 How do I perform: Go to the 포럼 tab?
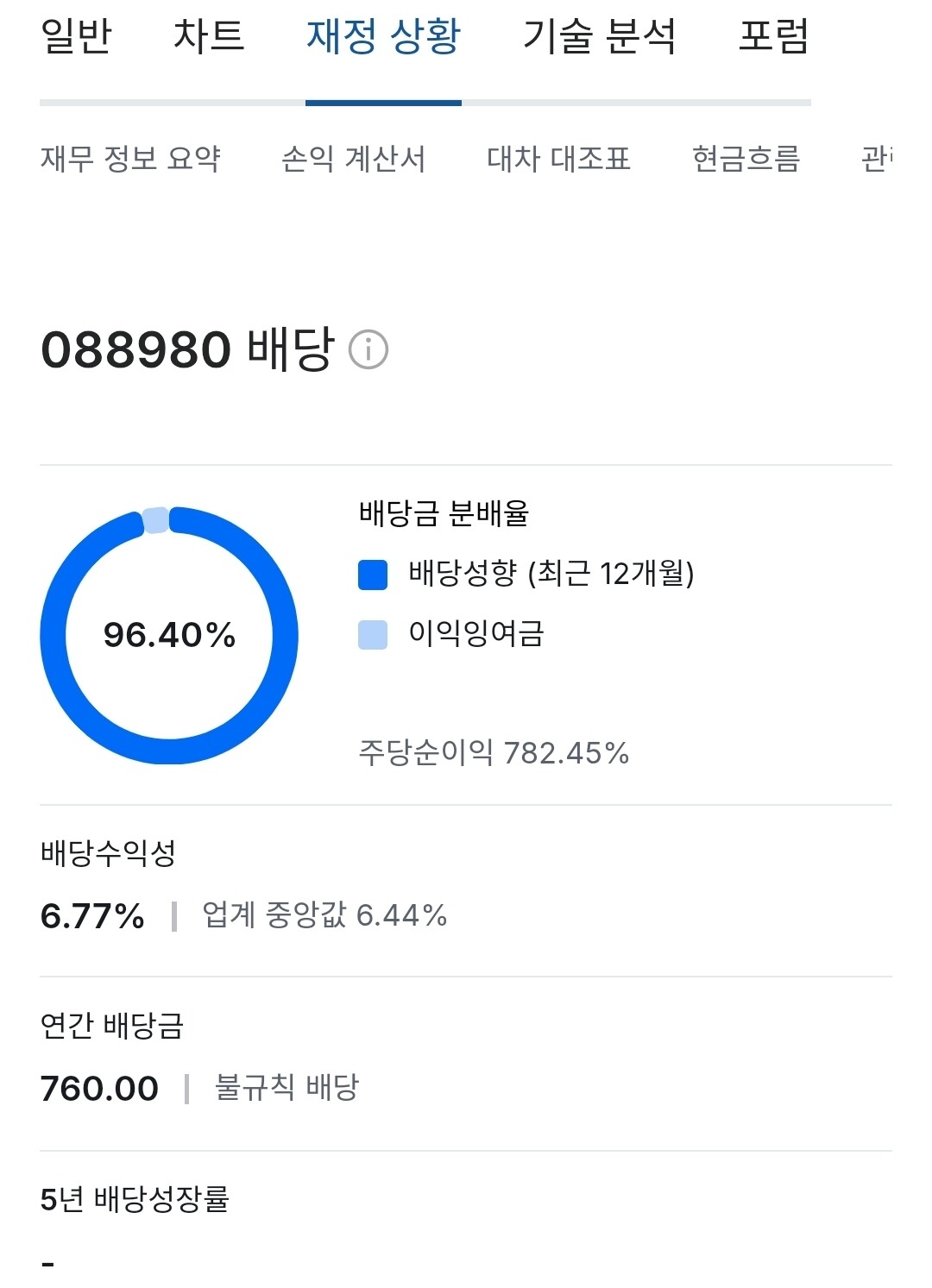coord(773,37)
